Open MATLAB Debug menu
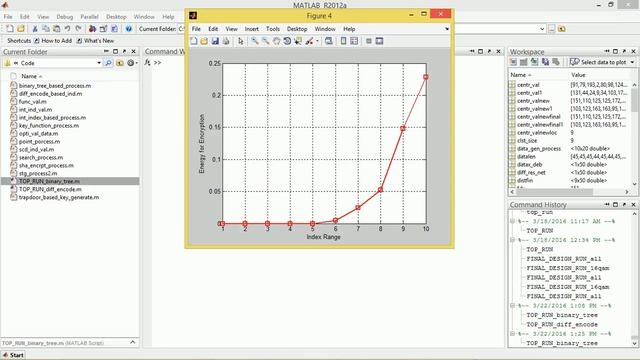Viewport: 640px width, 360px height. pos(64,17)
